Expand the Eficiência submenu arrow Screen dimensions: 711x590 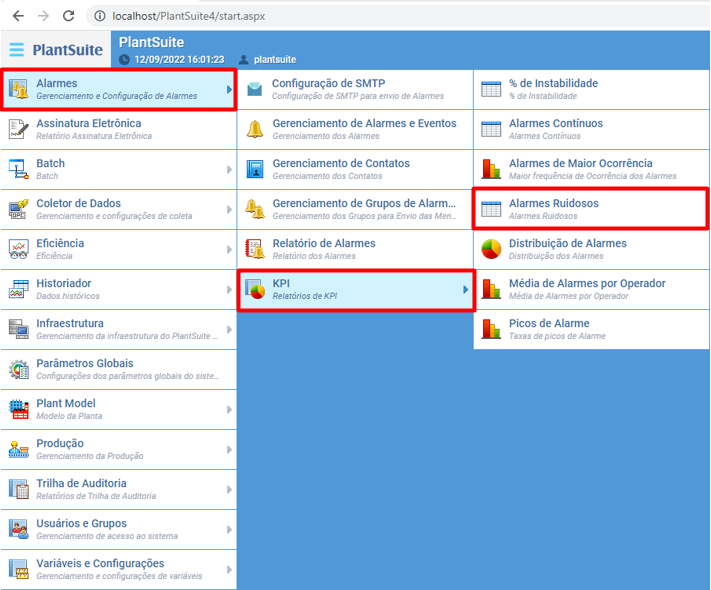(229, 249)
